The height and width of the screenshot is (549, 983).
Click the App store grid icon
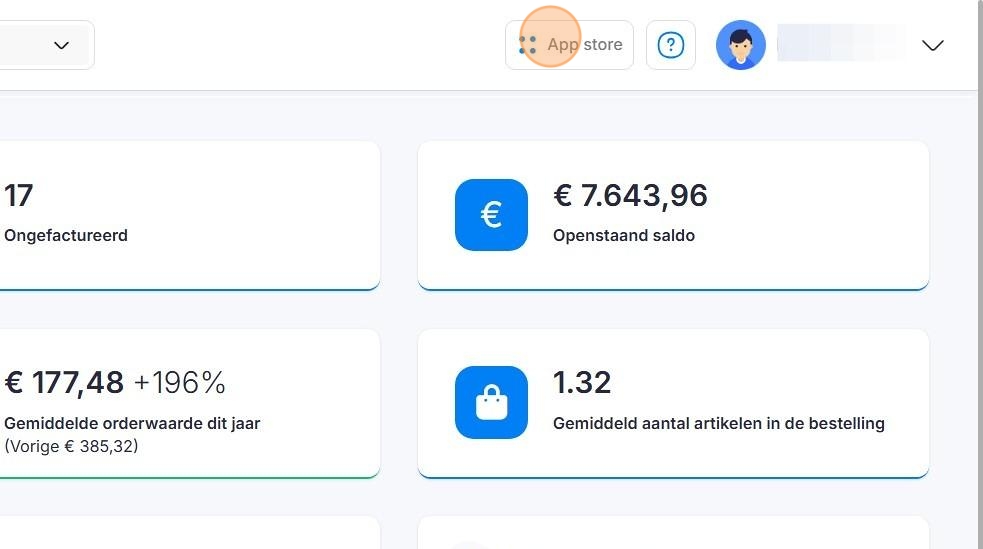(x=528, y=45)
